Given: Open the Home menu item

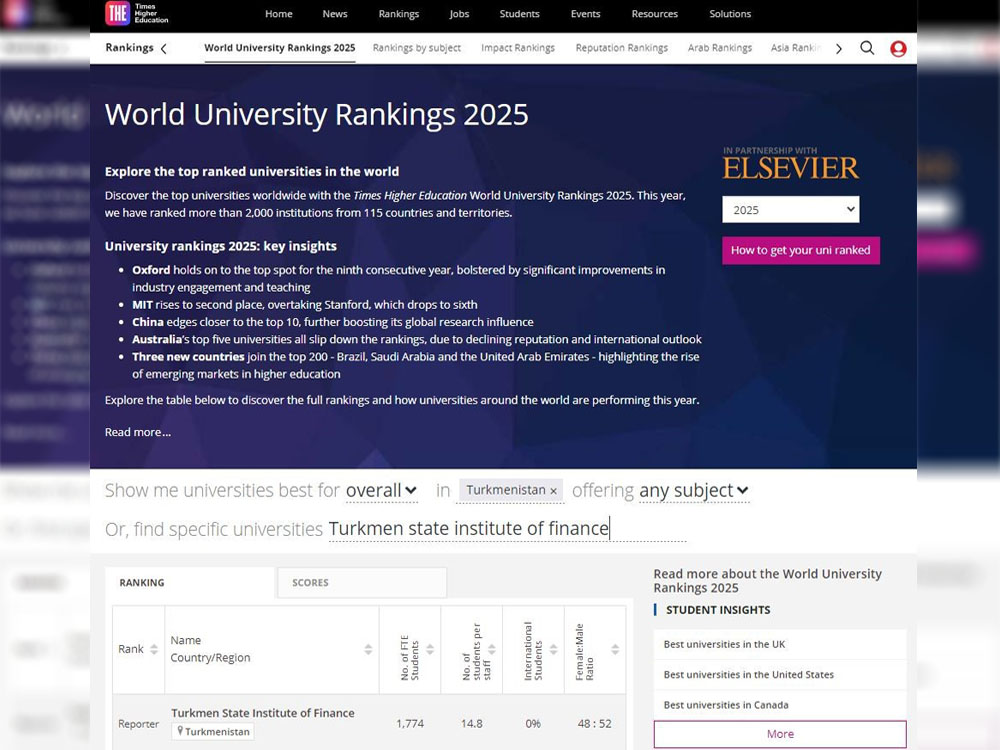Looking at the screenshot, I should tap(279, 14).
